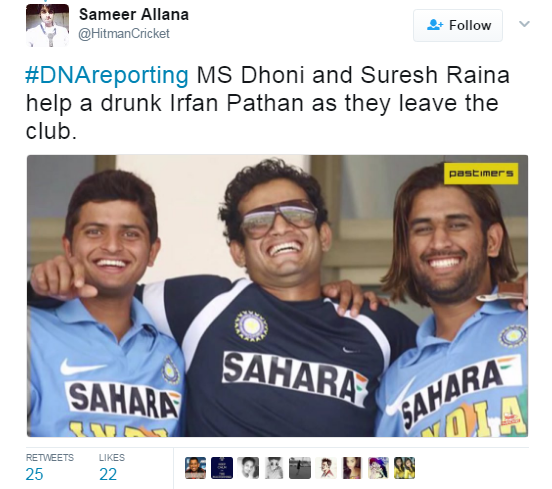Open the #DNAreporting hashtag
Image resolution: width=552 pixels, height=489 pixels.
point(107,76)
